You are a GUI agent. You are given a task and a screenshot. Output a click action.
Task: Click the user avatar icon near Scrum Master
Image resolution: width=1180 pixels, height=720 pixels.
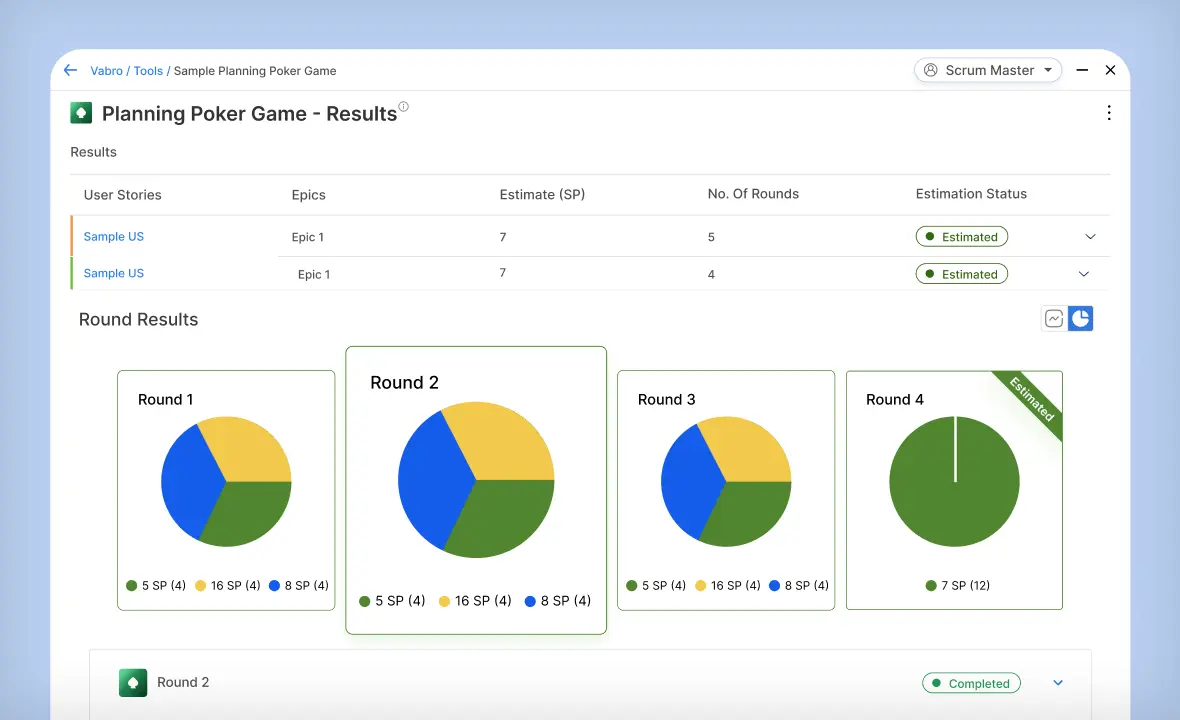931,70
